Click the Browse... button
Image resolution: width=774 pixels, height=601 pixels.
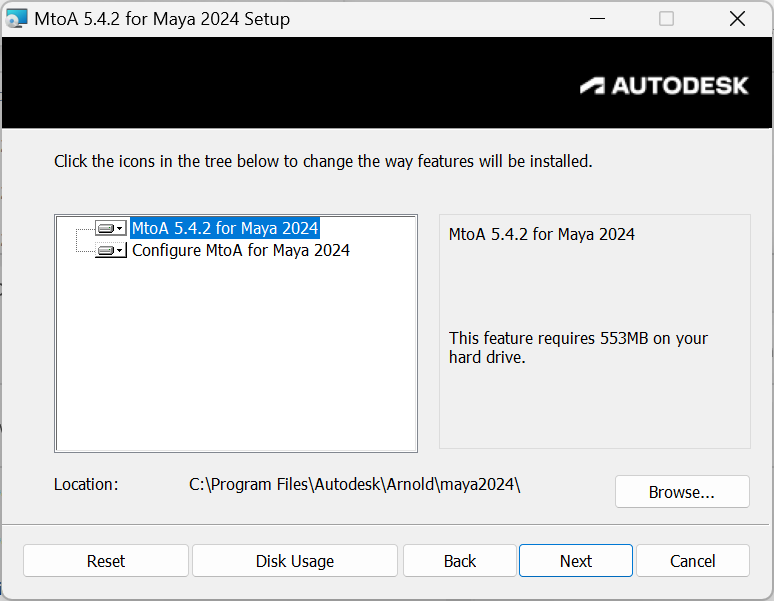682,491
